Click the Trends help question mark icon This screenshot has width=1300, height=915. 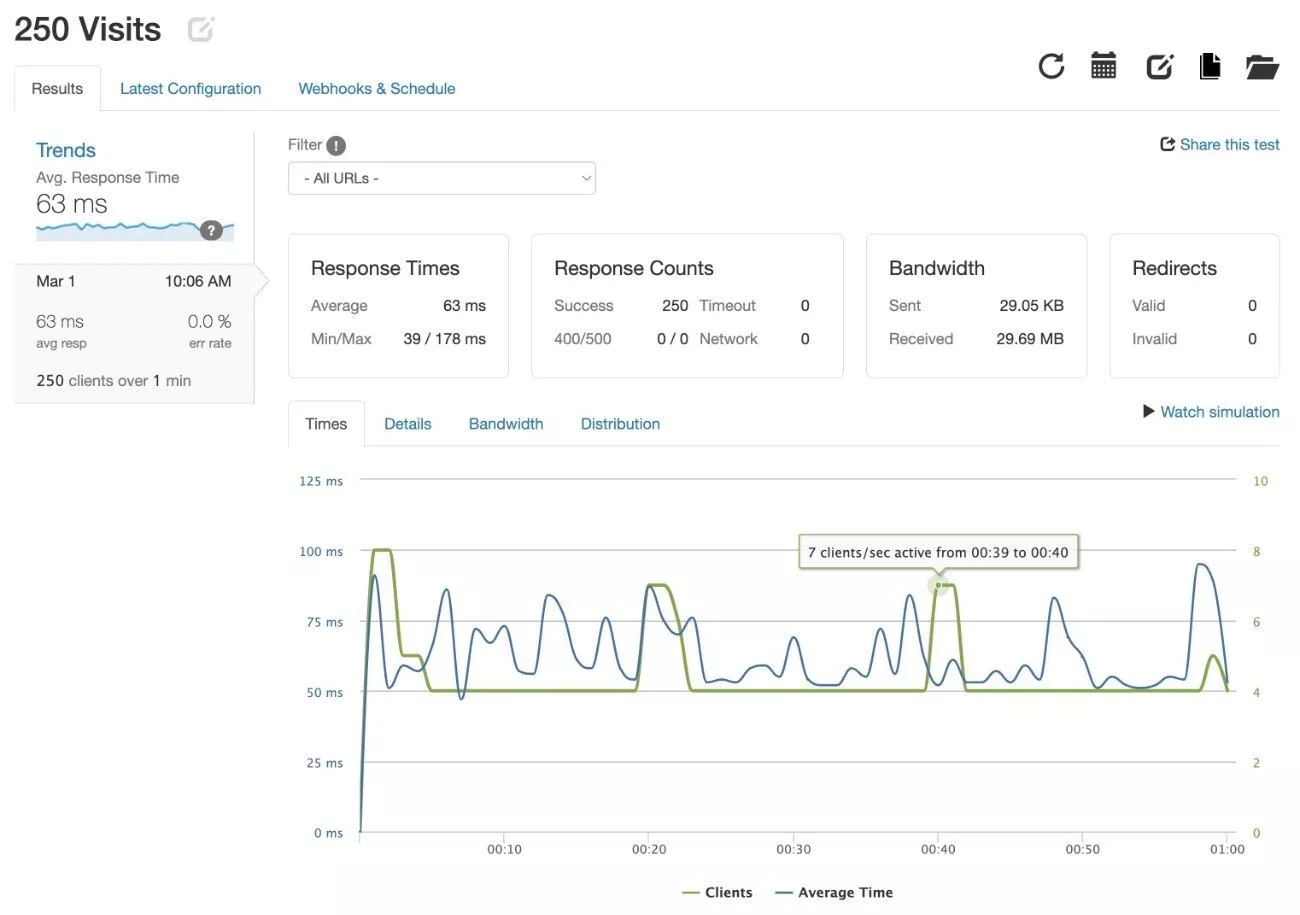(x=211, y=230)
